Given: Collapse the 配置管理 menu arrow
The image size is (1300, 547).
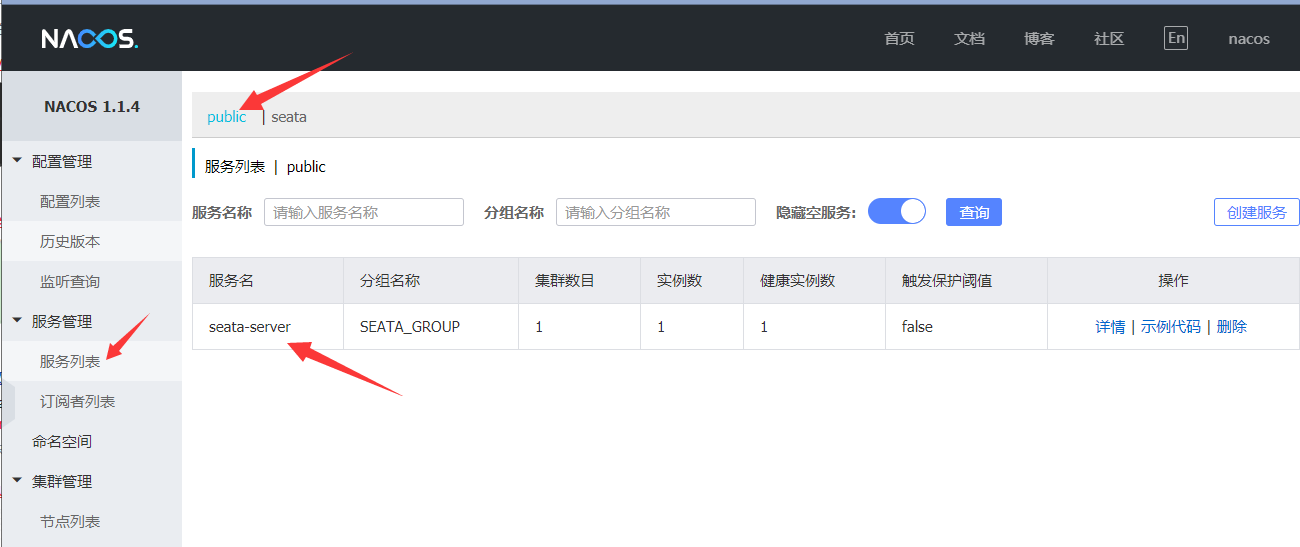Looking at the screenshot, I should pyautogui.click(x=17, y=160).
